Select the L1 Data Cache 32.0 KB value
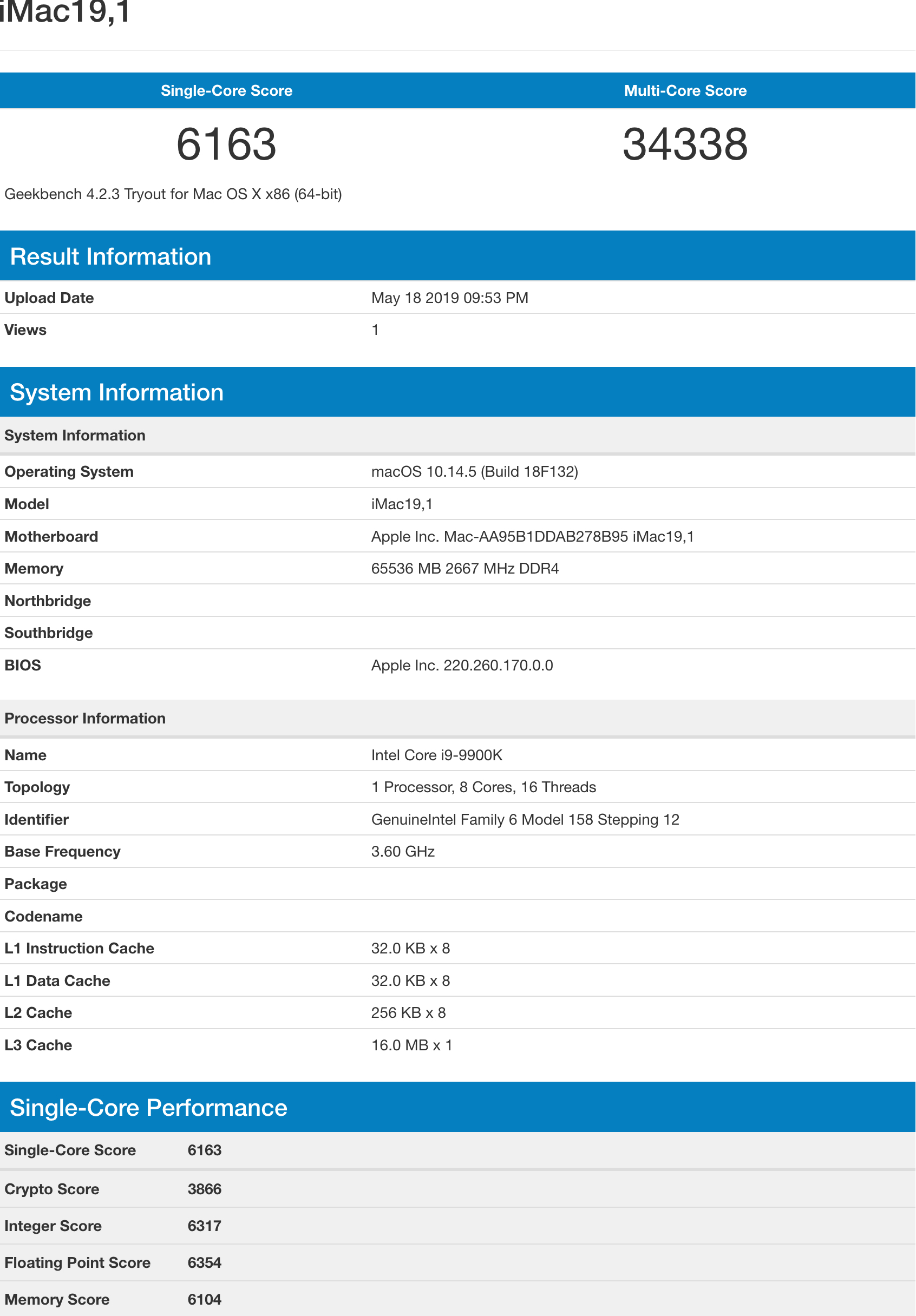Viewport: 916px width, 1316px height. pos(411,981)
